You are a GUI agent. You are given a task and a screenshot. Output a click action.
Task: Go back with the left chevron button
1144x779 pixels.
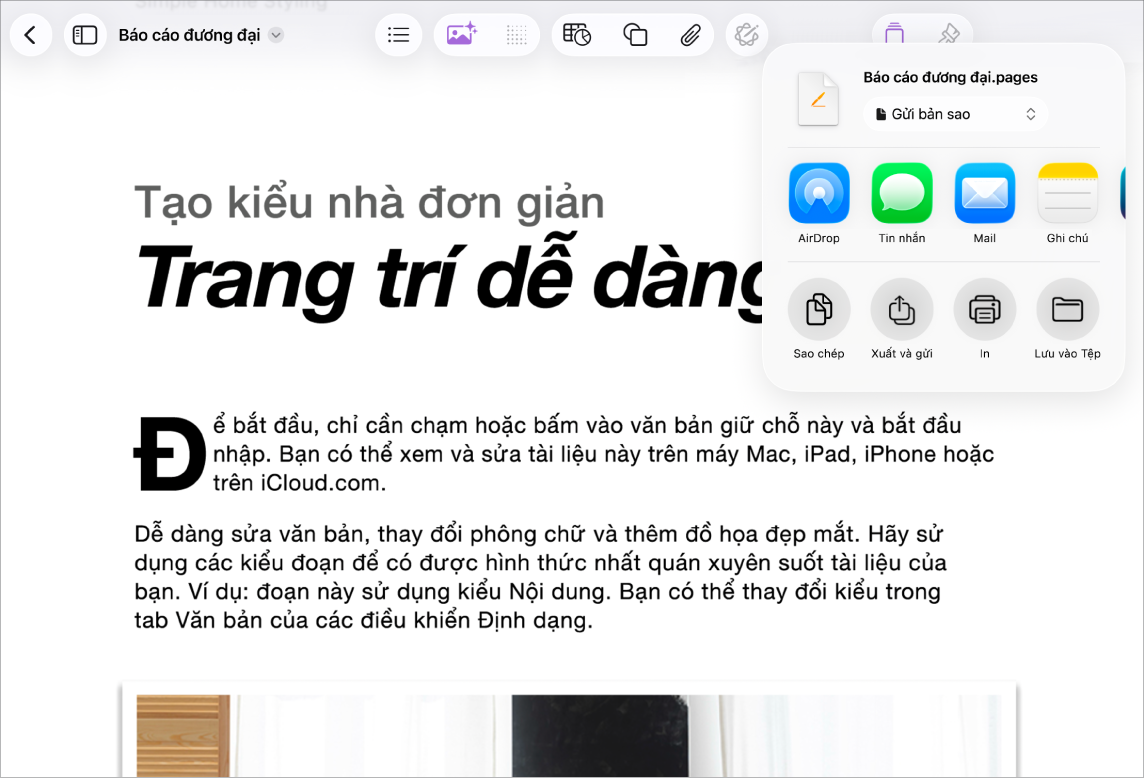click(31, 35)
